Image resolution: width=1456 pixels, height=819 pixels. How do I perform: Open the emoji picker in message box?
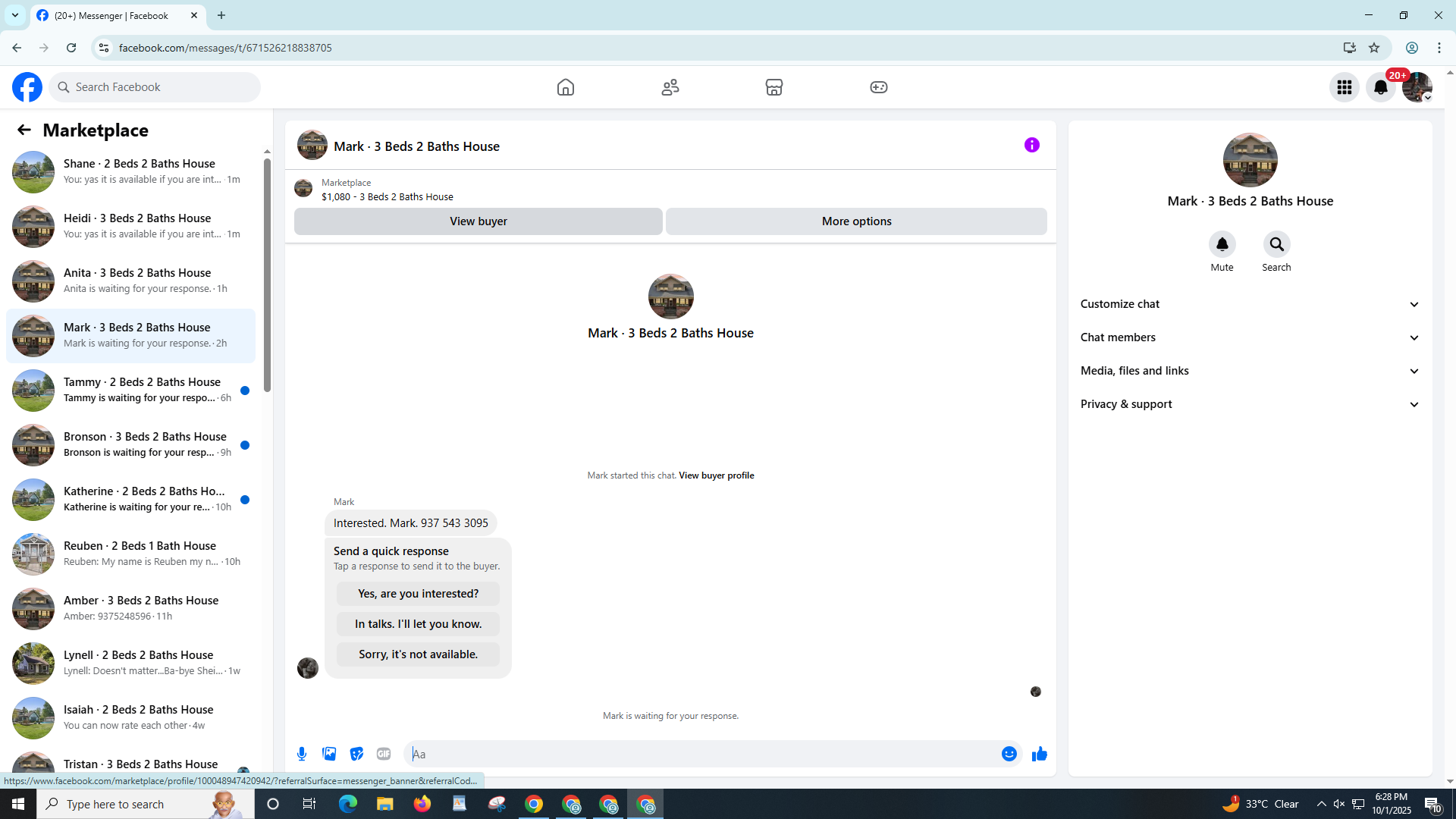tap(1009, 754)
